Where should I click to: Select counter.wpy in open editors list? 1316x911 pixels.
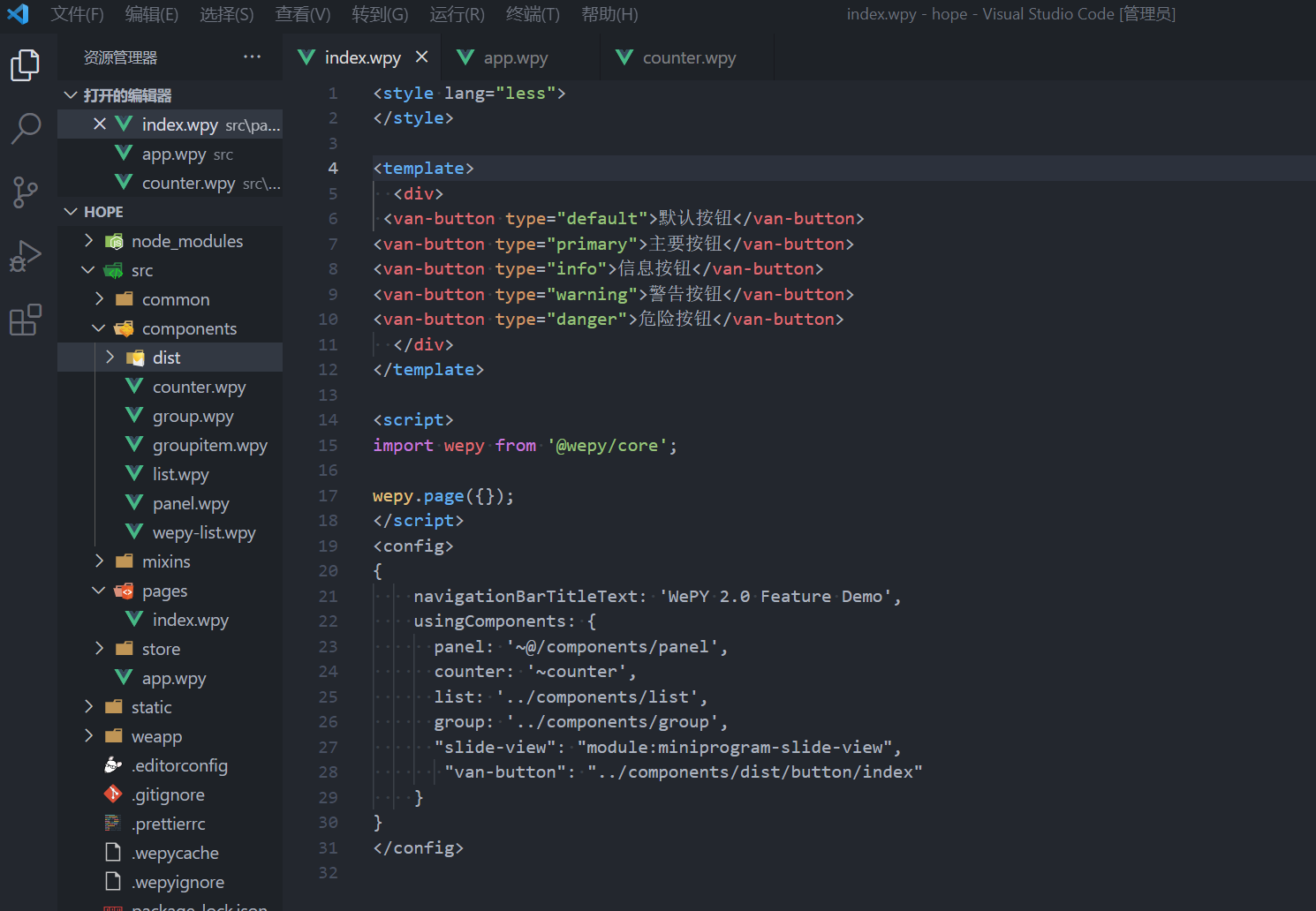pos(170,183)
